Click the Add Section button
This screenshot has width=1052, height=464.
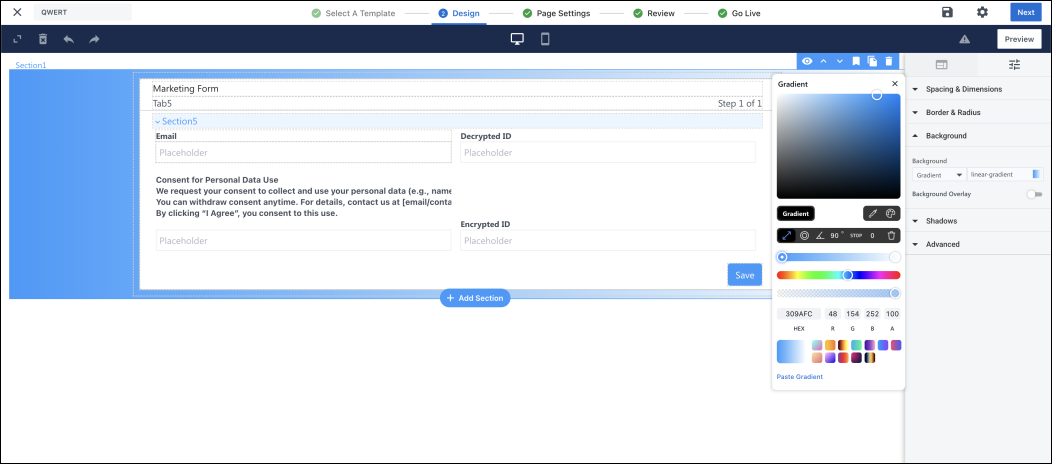coord(475,298)
